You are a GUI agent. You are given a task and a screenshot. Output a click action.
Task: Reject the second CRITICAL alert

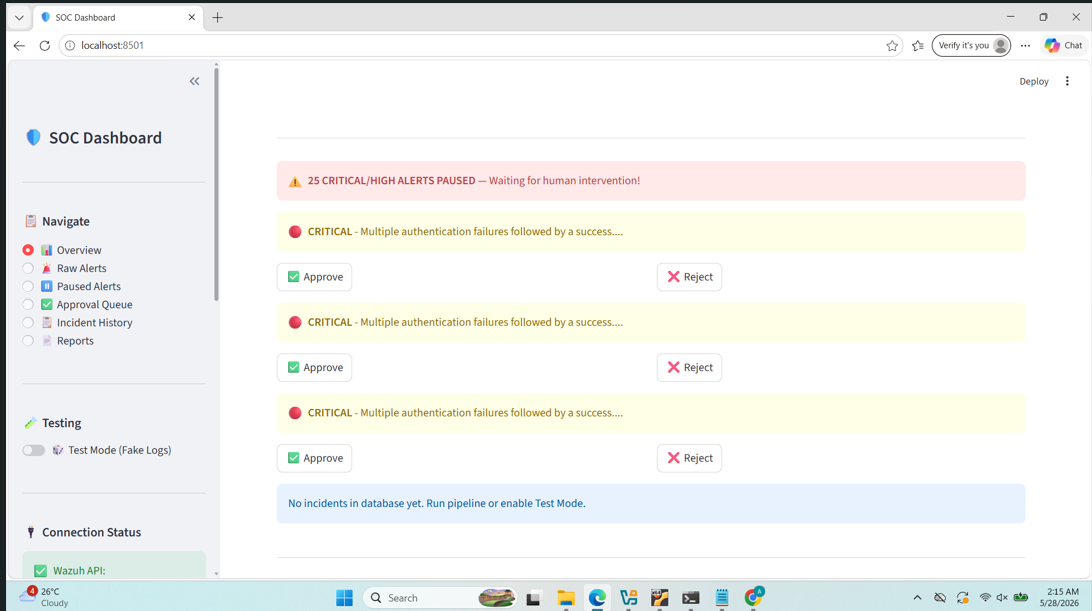click(689, 367)
